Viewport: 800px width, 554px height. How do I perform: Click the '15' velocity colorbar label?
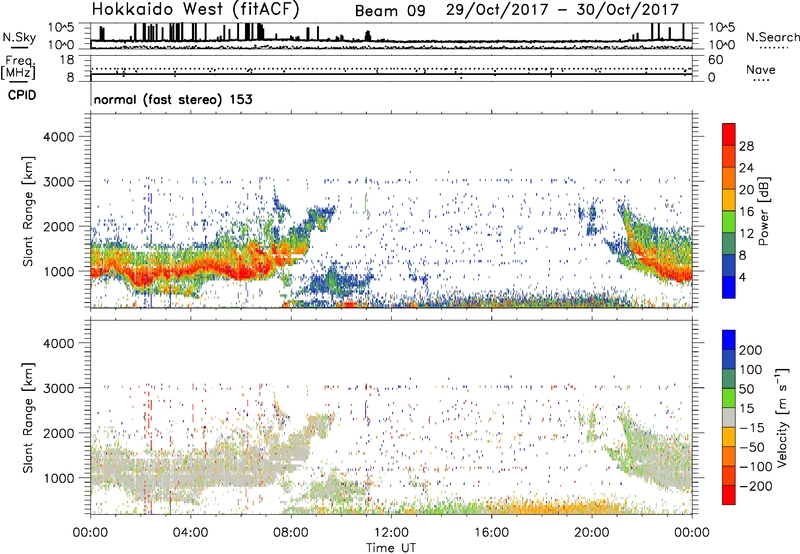[x=746, y=409]
